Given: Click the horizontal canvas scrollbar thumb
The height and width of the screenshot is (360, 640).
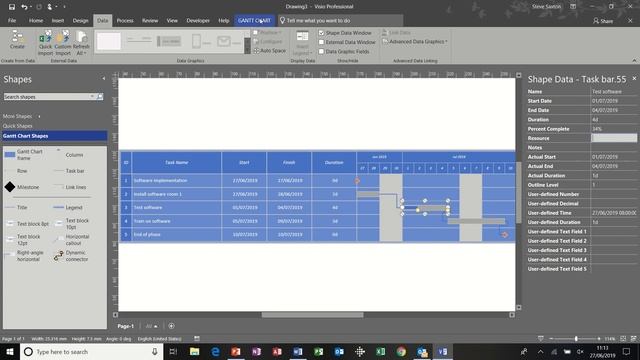Looking at the screenshot, I should point(312,315).
